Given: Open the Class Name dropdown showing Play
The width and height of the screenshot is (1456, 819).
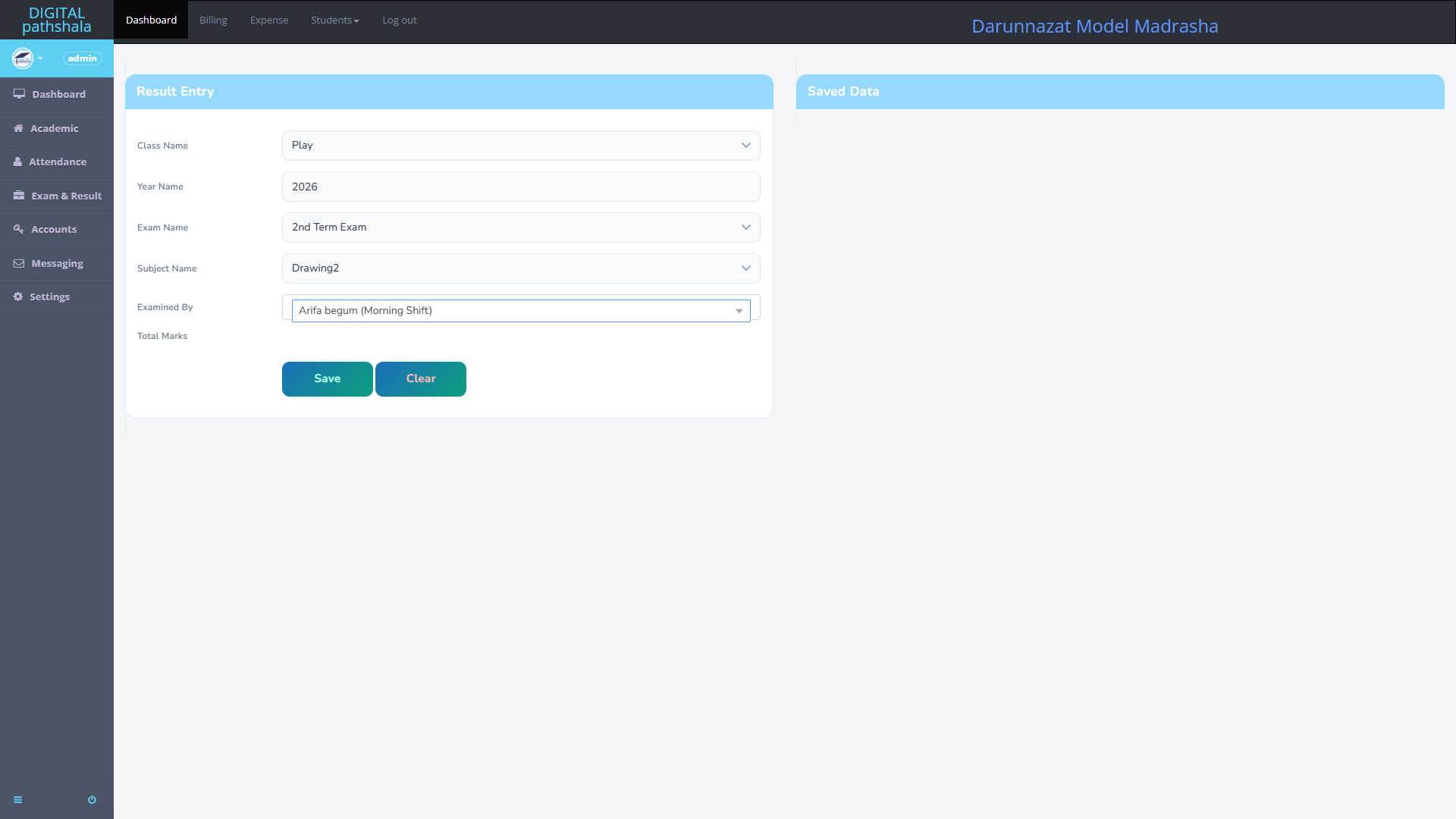Looking at the screenshot, I should pos(520,146).
